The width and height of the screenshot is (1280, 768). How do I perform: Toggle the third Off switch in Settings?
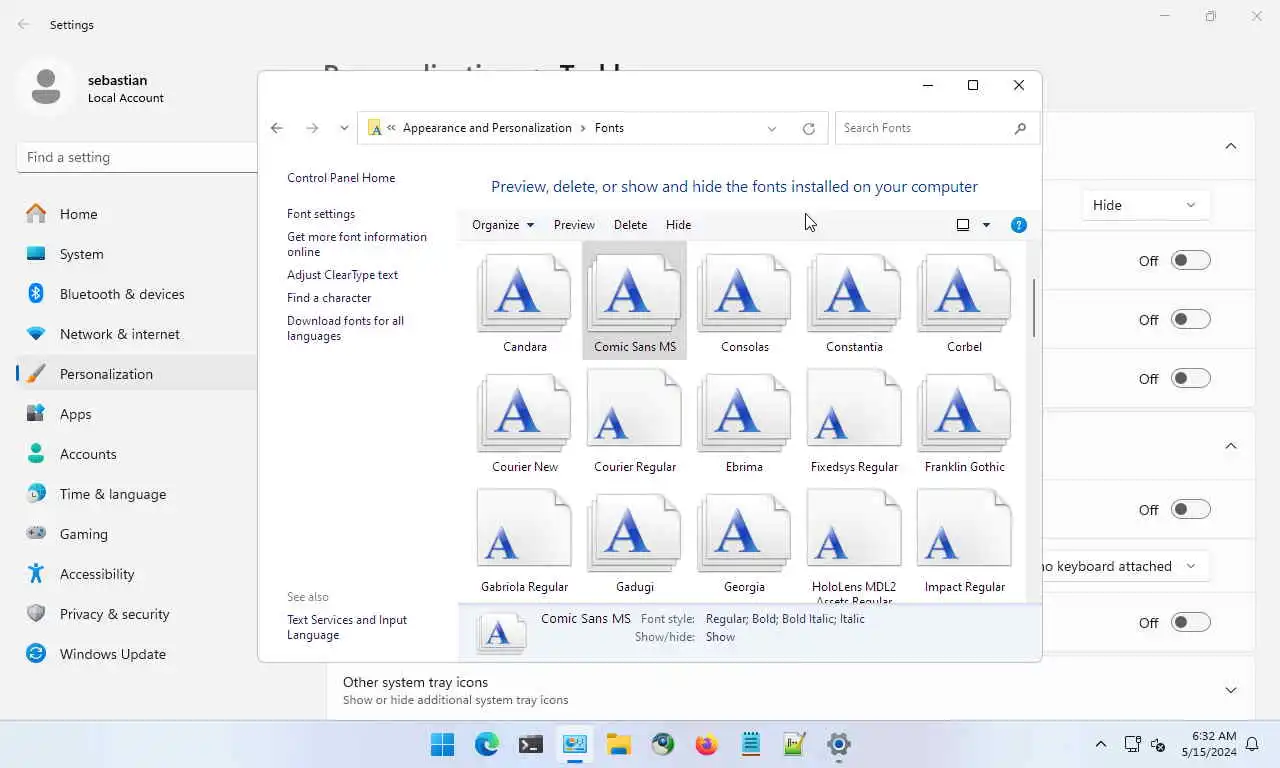tap(1191, 378)
